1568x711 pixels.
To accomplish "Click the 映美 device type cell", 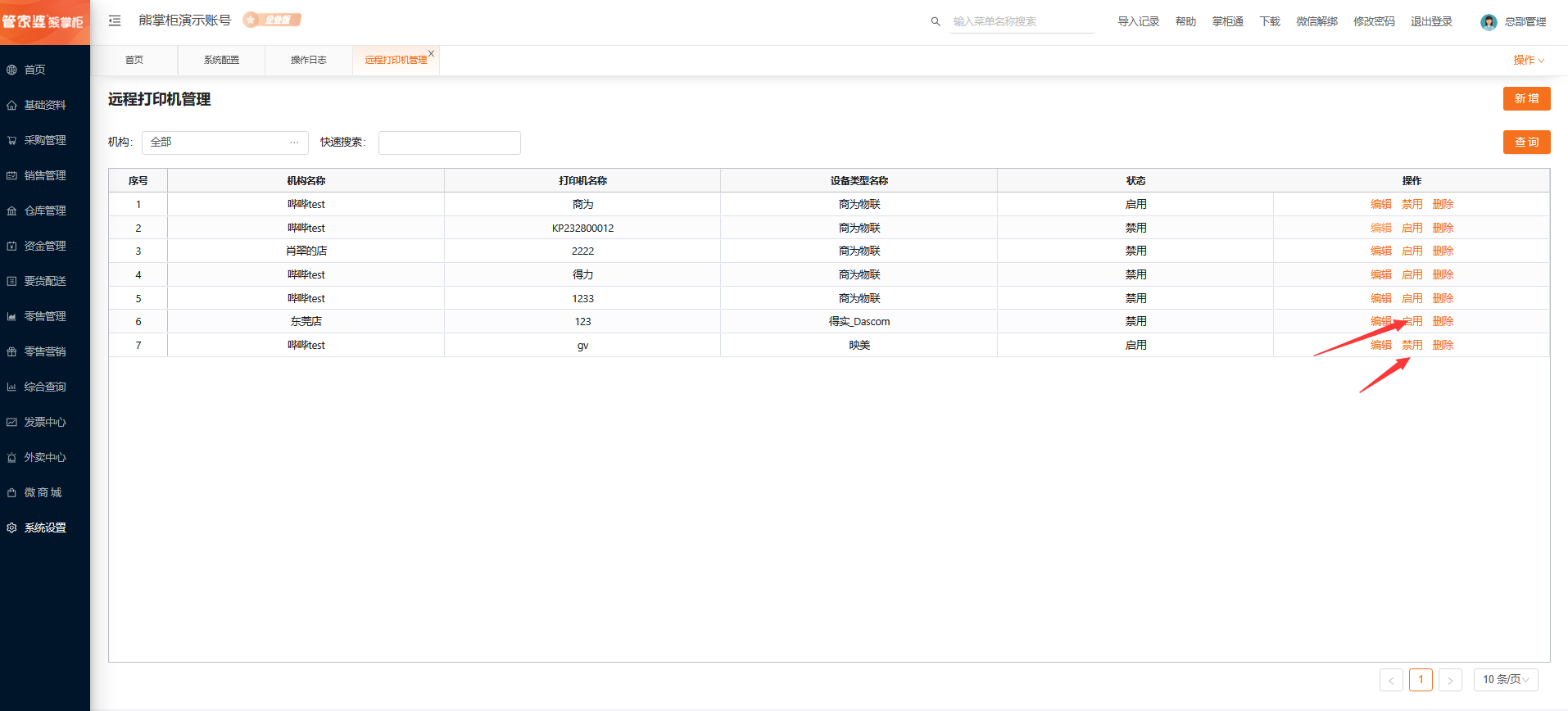I will [x=859, y=345].
